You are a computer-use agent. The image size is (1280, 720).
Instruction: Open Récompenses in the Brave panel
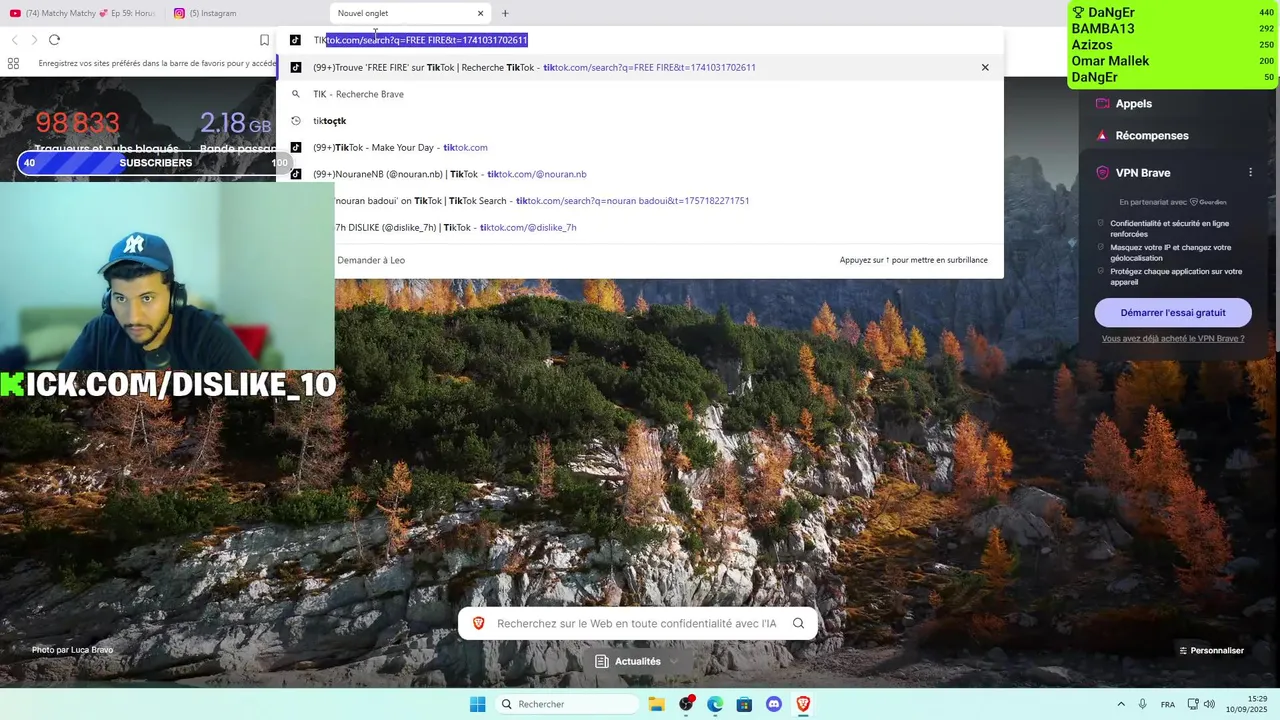pos(1152,135)
